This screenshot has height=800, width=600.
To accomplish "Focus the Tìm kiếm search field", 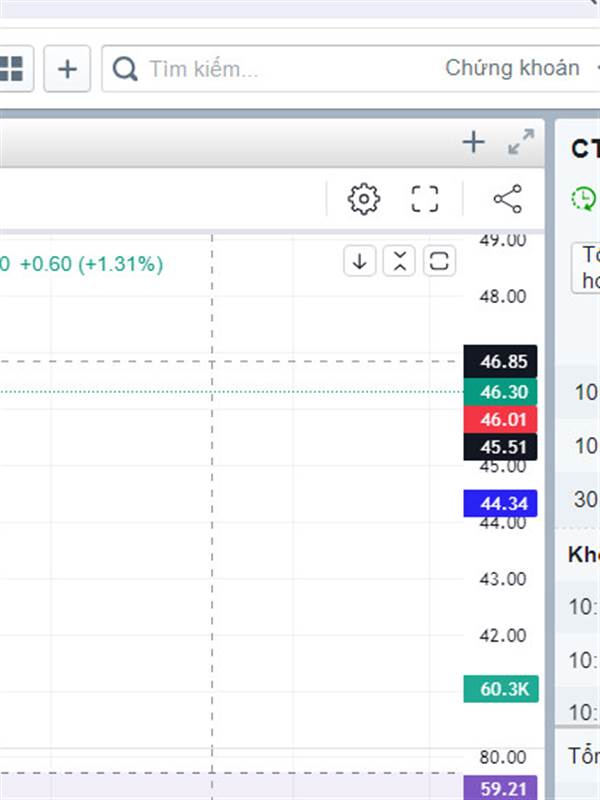I will pyautogui.click(x=270, y=68).
